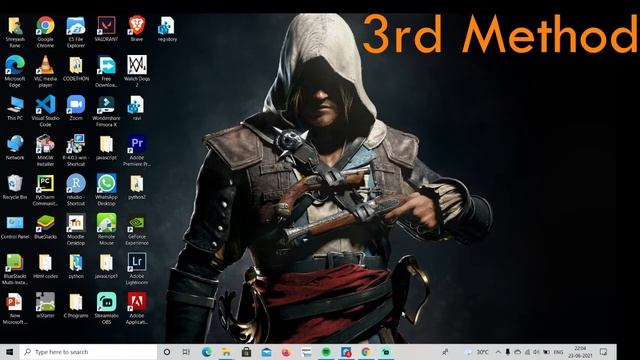Screen dimensions: 640x360
Task: Open the Shreyash Rane user folder icon
Action: pos(15,32)
